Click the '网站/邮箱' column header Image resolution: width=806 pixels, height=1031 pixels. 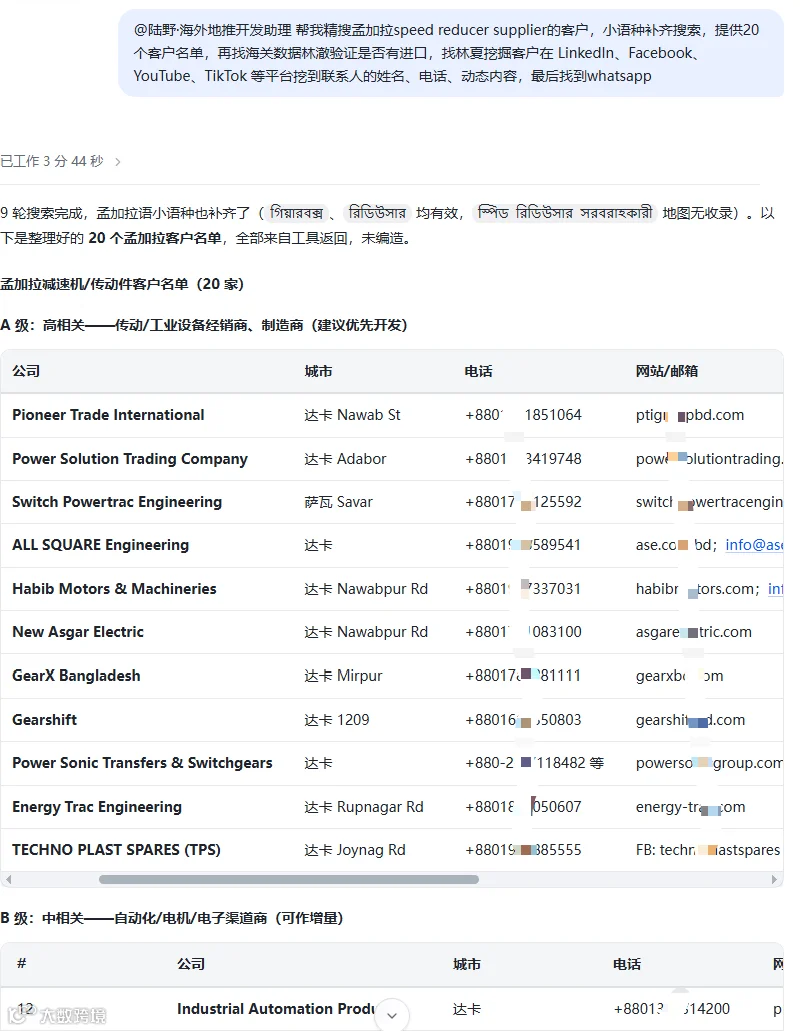[x=667, y=371]
